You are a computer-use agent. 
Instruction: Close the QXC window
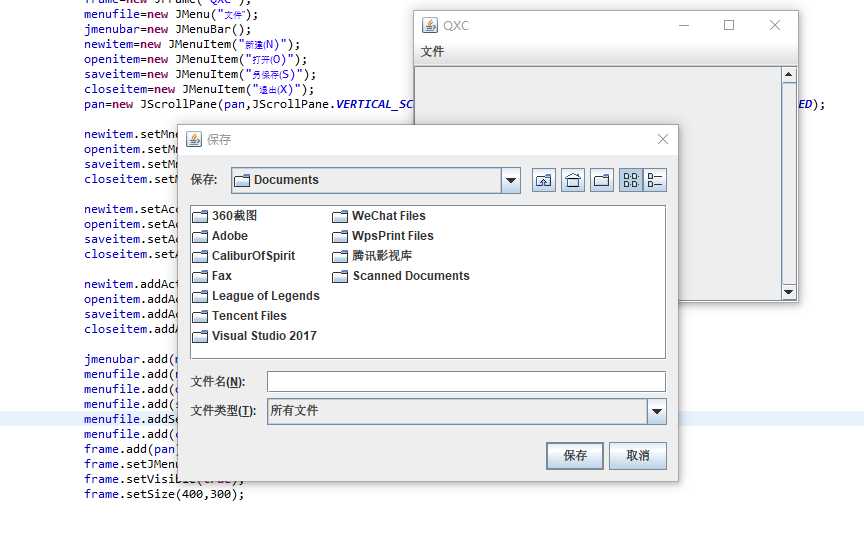pos(775,25)
